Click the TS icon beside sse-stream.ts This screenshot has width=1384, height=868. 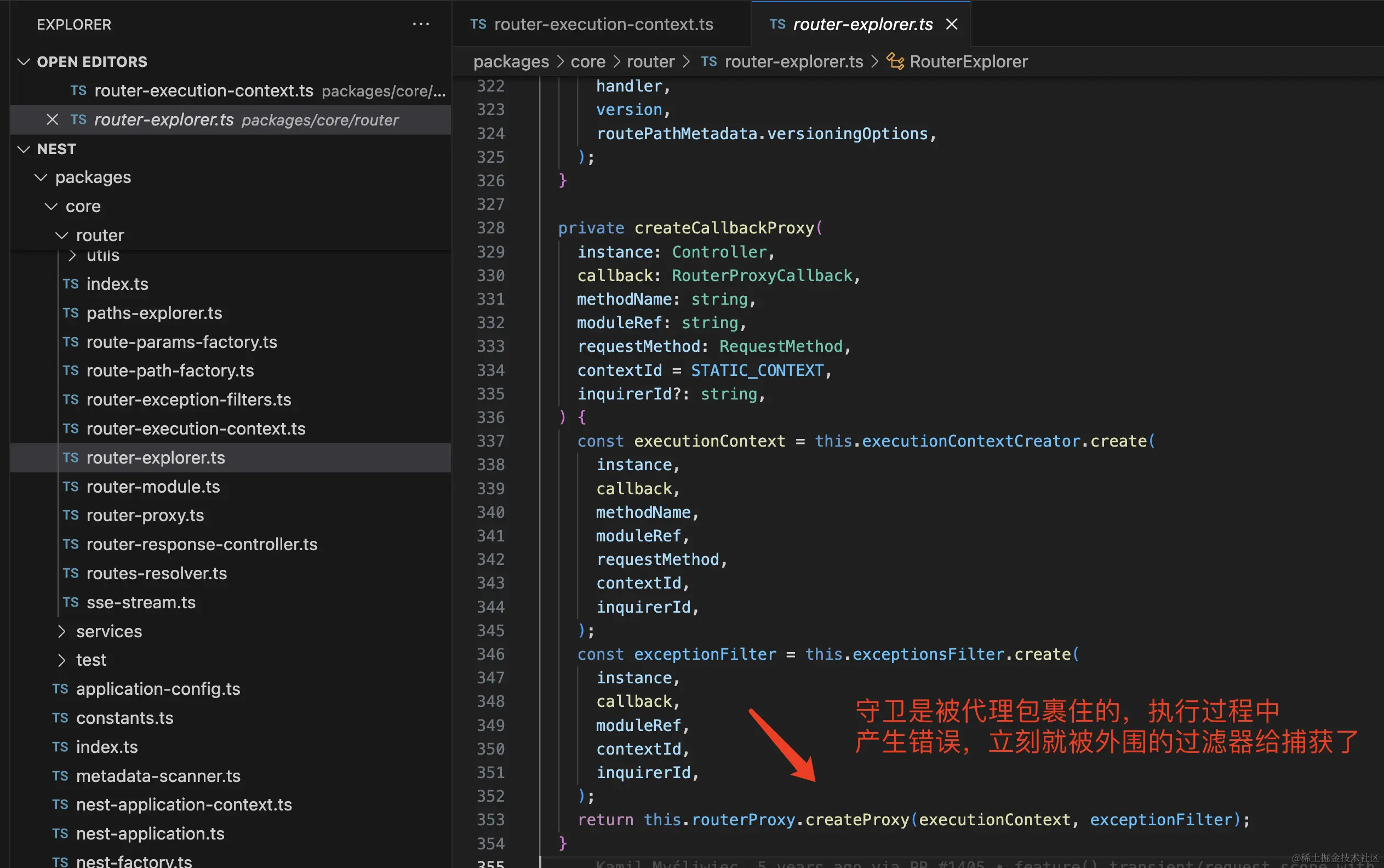[71, 602]
